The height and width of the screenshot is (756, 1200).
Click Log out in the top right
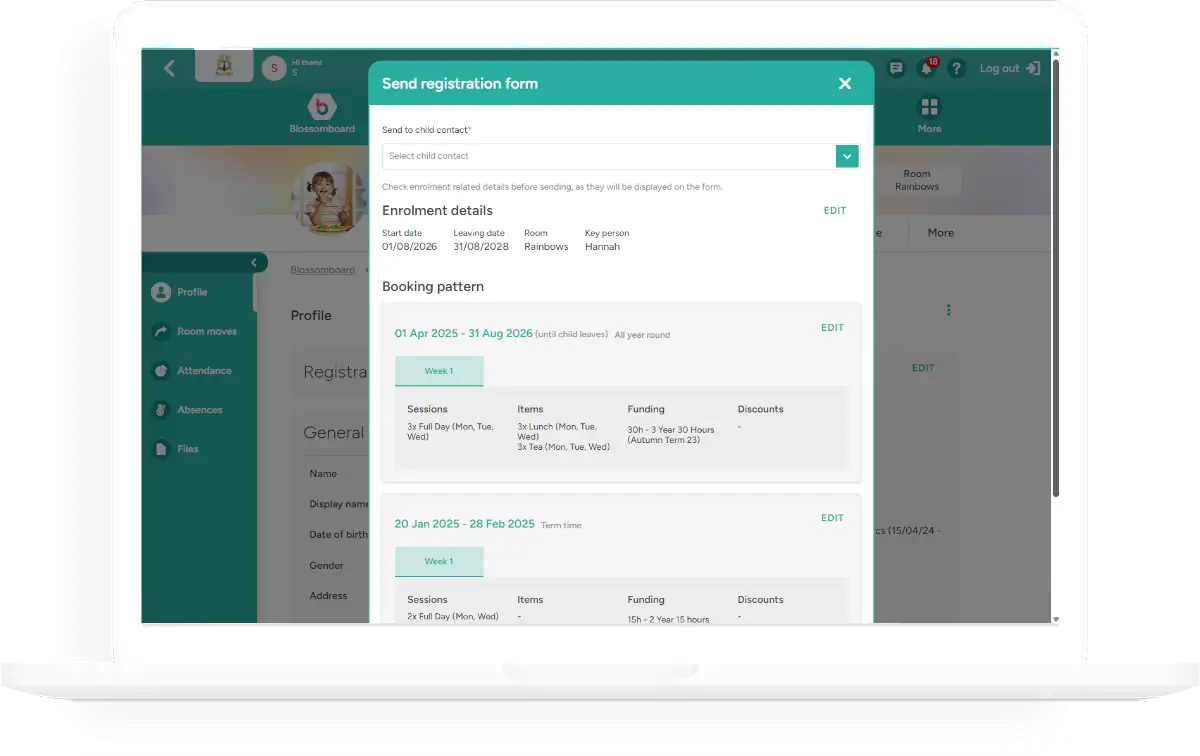(1009, 68)
